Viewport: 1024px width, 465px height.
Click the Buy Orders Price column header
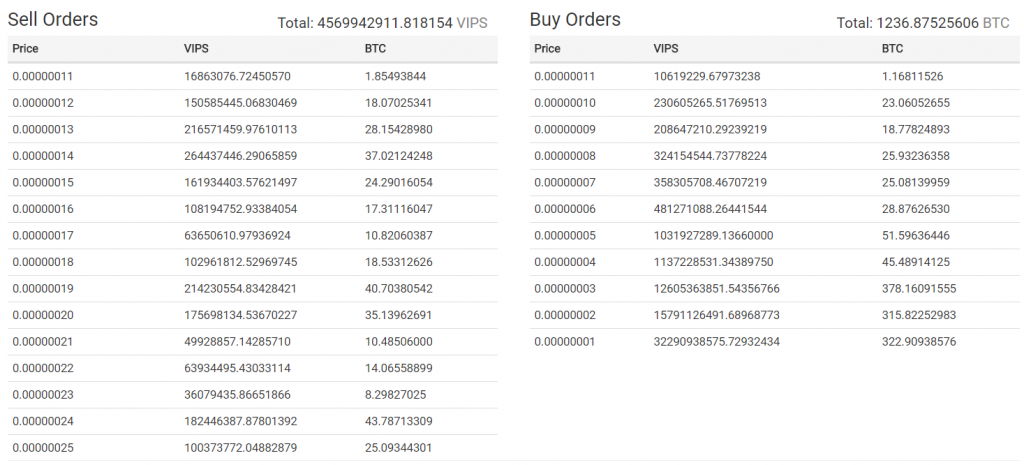point(547,48)
